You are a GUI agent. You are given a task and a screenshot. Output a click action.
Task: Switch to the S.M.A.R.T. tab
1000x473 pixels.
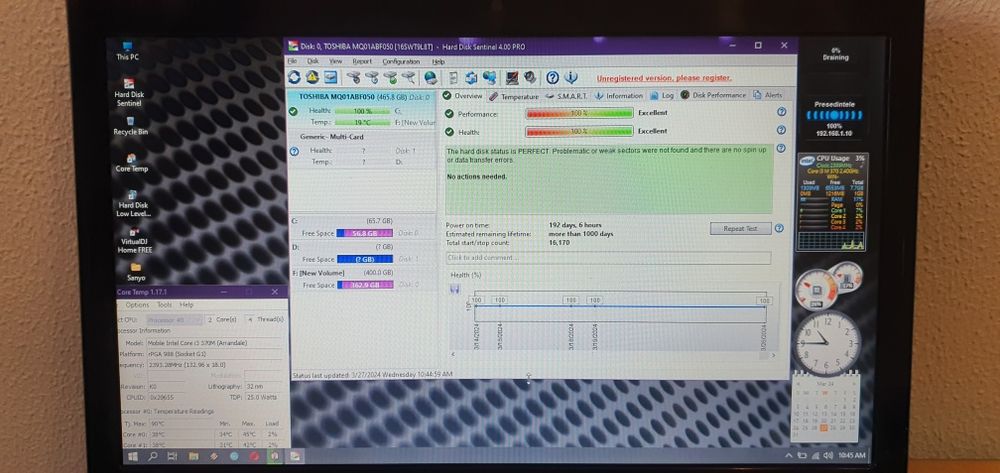pyautogui.click(x=566, y=96)
